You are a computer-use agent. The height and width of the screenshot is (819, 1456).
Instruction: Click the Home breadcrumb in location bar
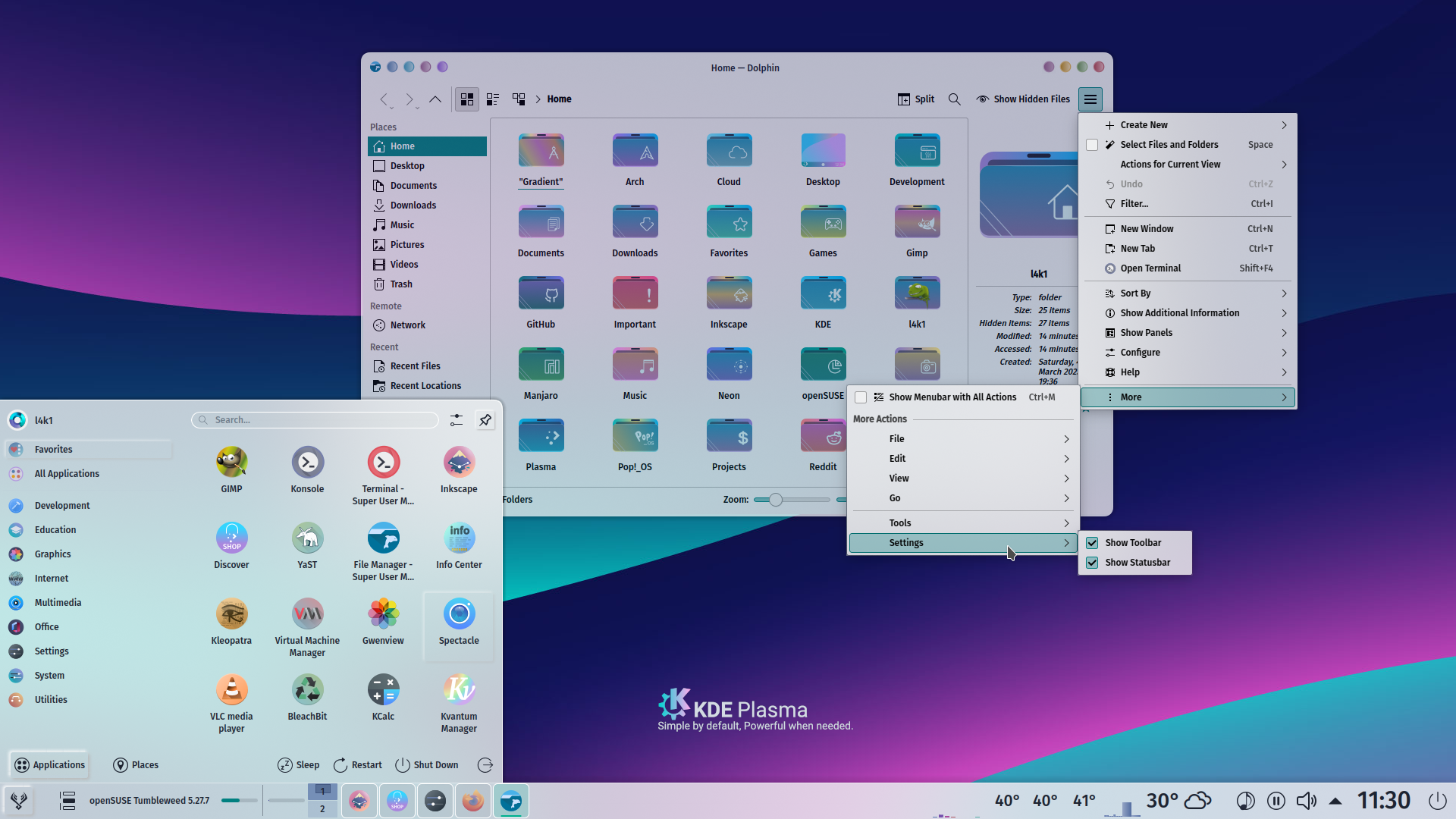point(559,99)
